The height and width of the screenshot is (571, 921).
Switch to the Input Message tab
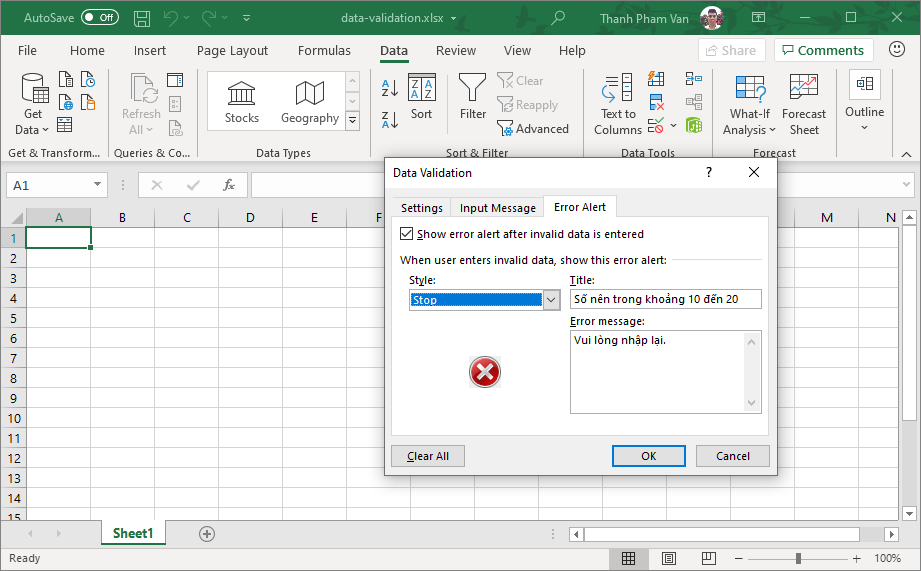coord(498,208)
